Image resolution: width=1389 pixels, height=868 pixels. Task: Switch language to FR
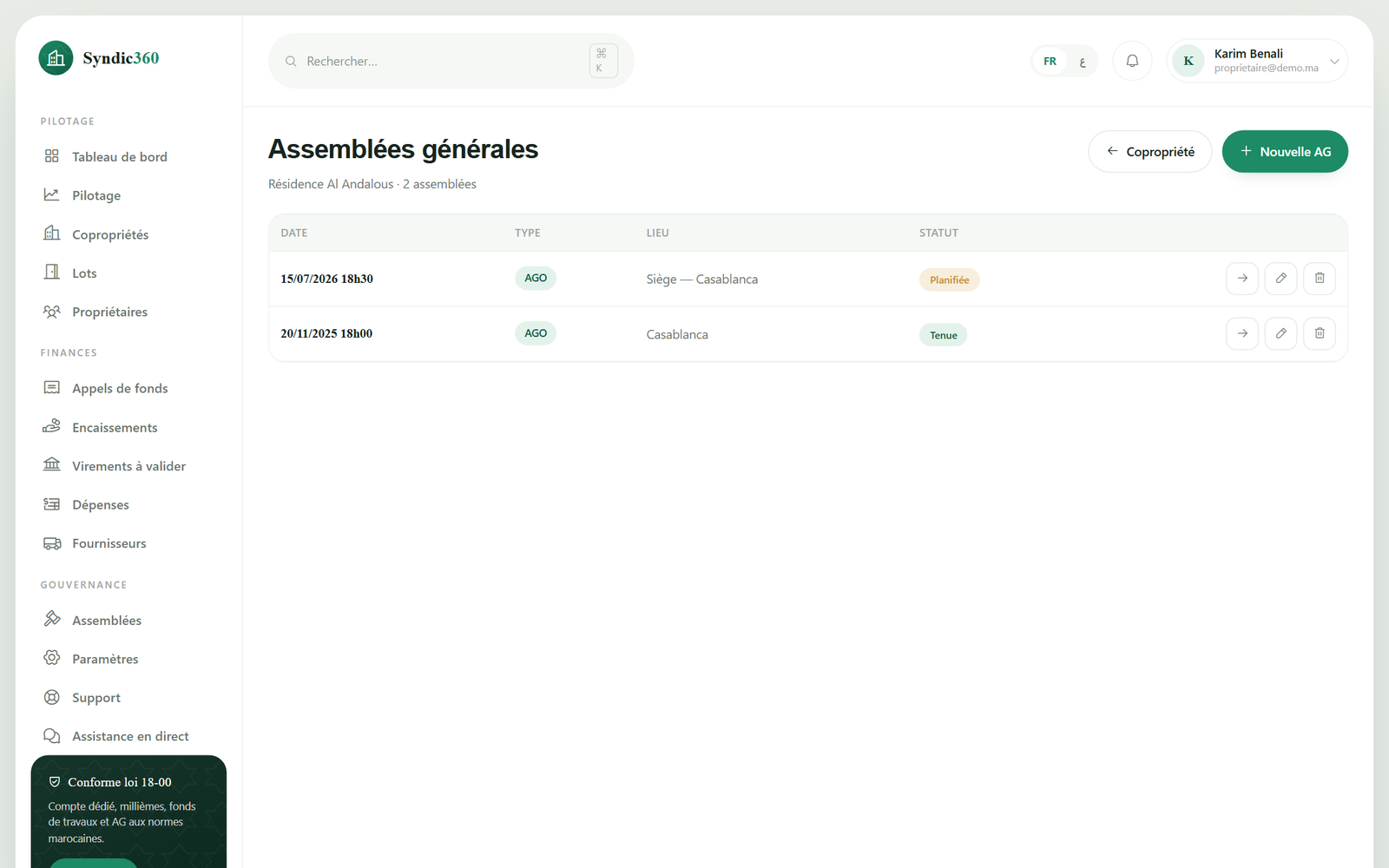tap(1050, 62)
